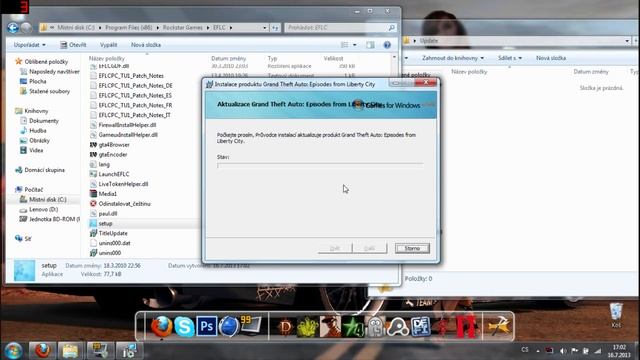The height and width of the screenshot is (360, 640).
Task: Open the Dokumenty library
Action: pyautogui.click(x=44, y=121)
